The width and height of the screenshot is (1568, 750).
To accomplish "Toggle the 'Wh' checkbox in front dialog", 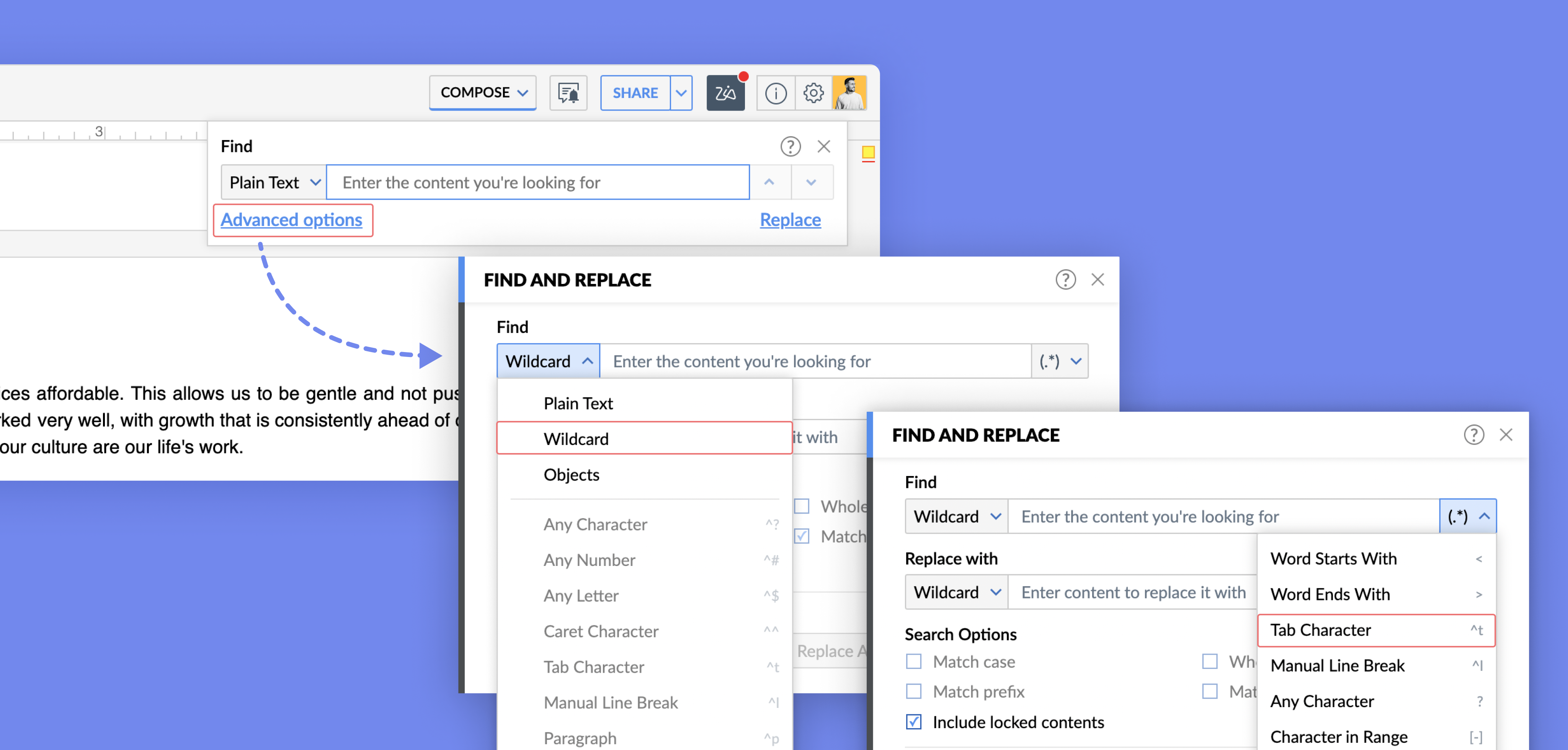I will [x=1209, y=661].
